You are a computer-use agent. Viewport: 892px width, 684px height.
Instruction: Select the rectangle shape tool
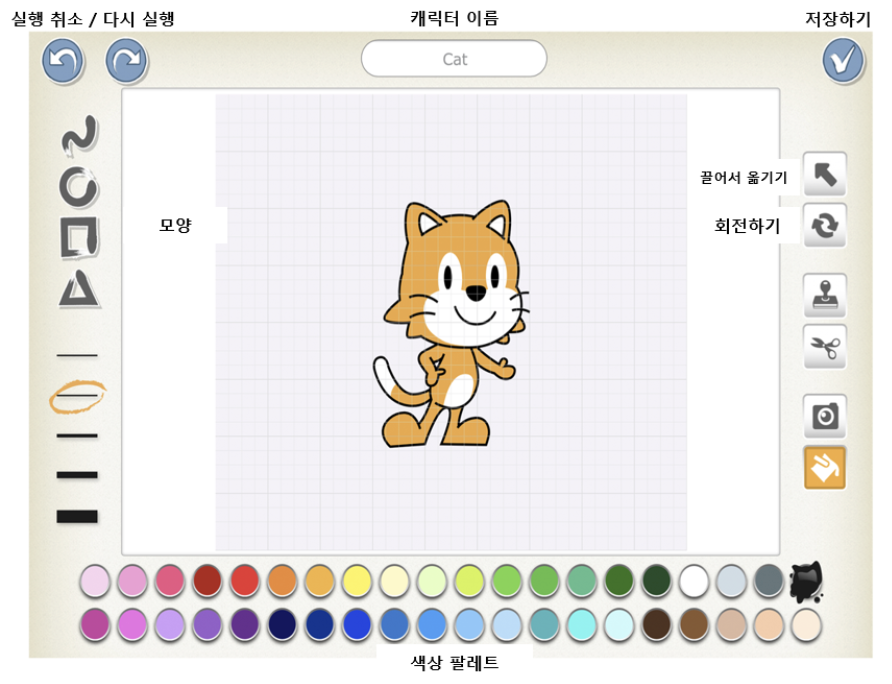coord(79,237)
